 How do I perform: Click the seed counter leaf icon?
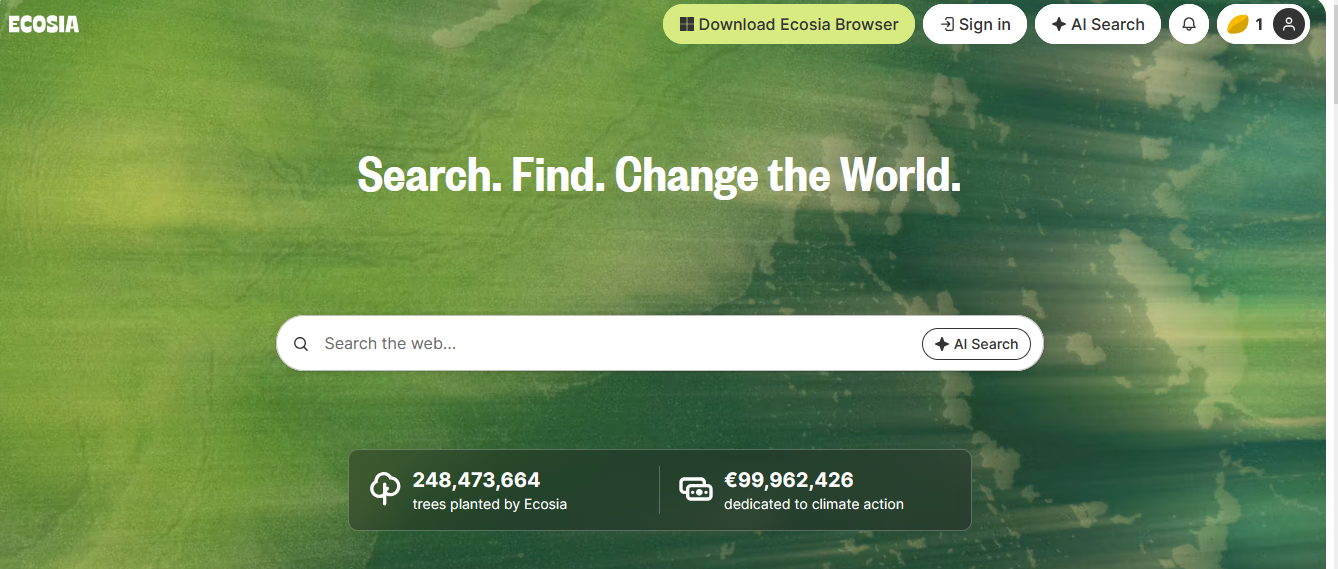[1238, 25]
